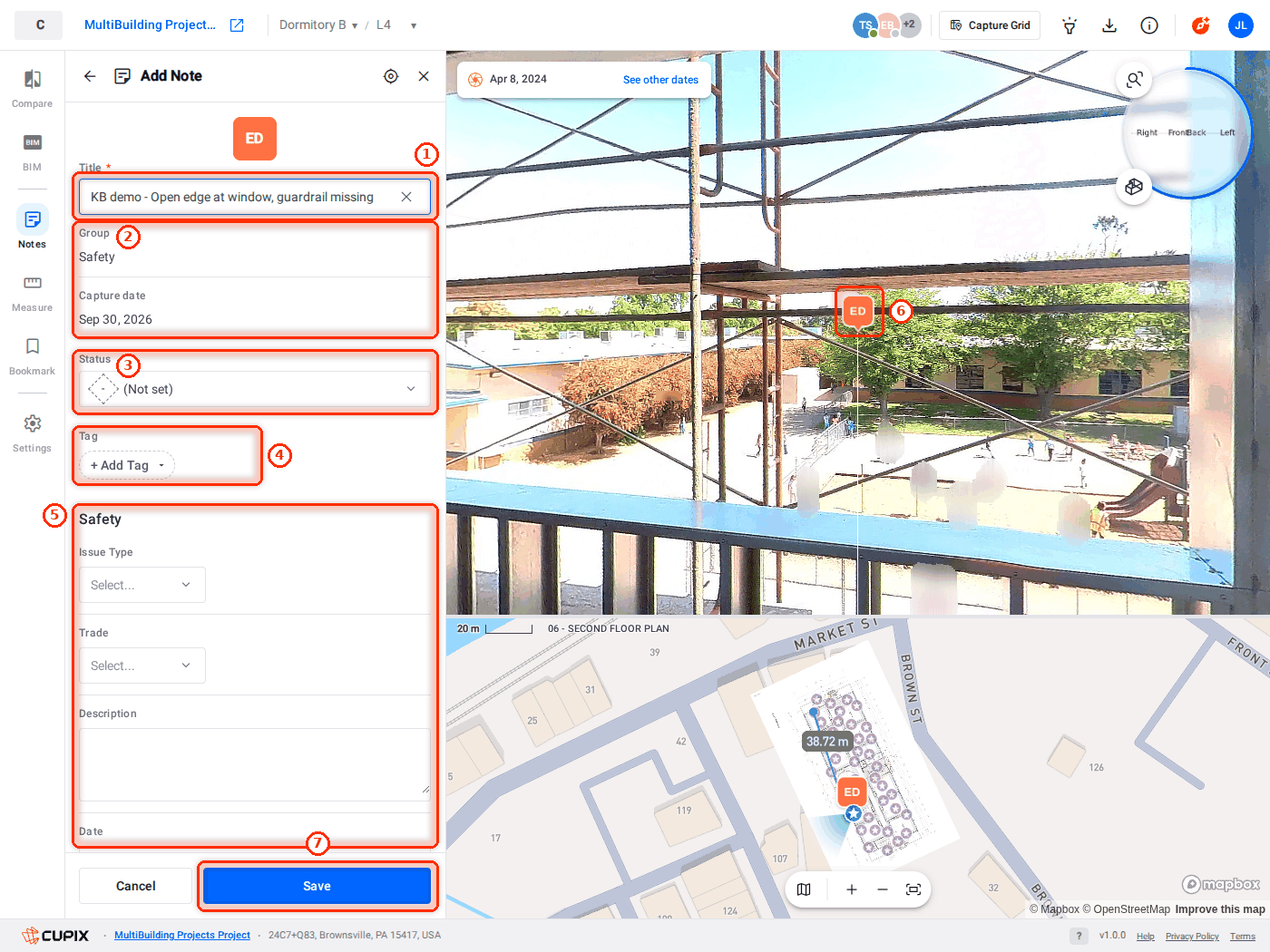1270x952 pixels.
Task: Open the orange notification icon
Action: (x=1200, y=25)
